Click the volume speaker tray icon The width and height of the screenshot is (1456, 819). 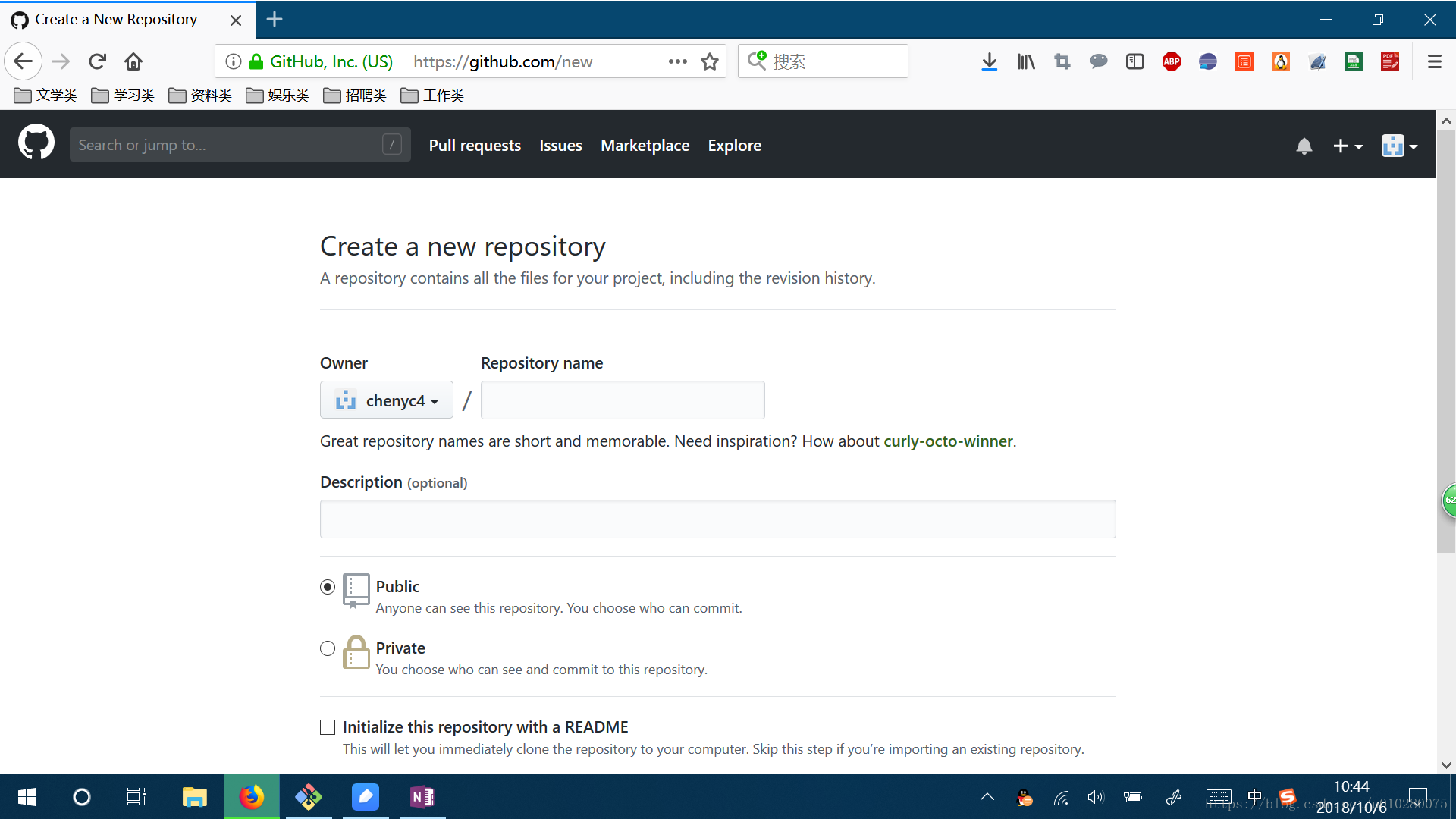1096,797
